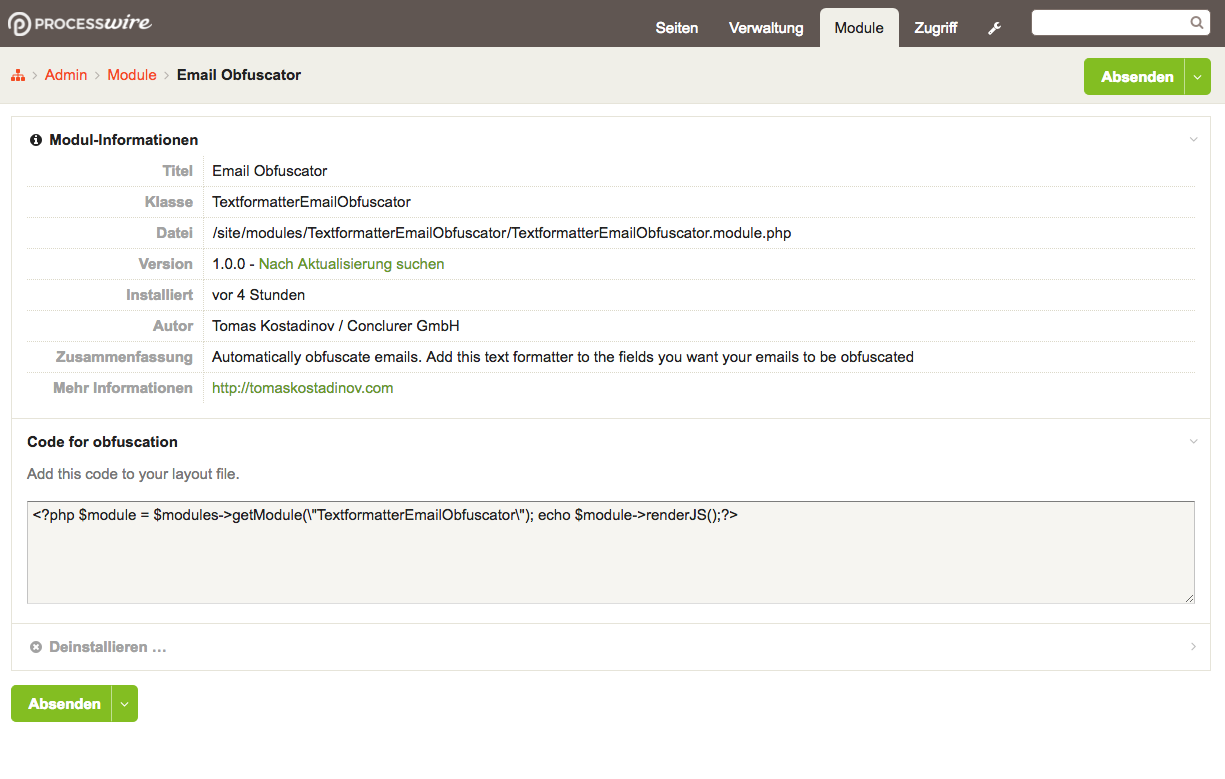Screen dimensions: 1225x779
Task: Click the 'Email Obfuscator' title value
Action: point(270,171)
